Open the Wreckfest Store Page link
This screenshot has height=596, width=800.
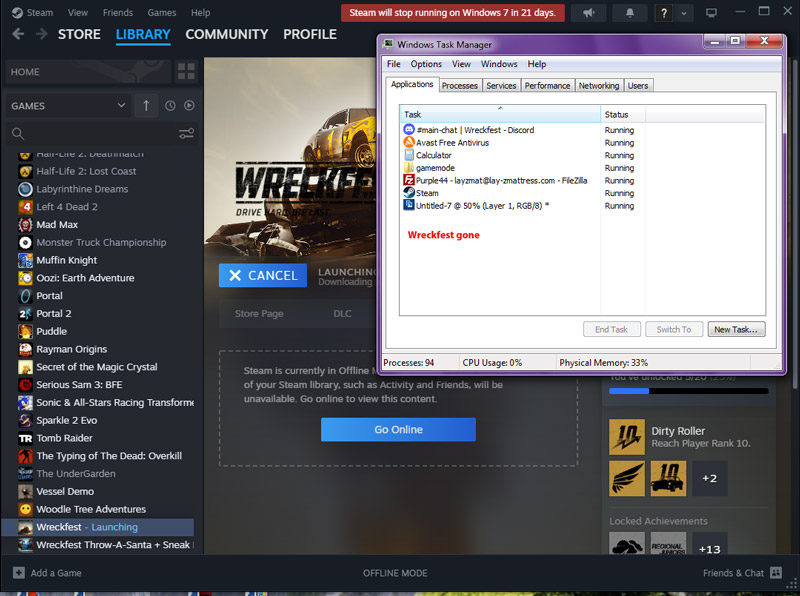point(259,314)
